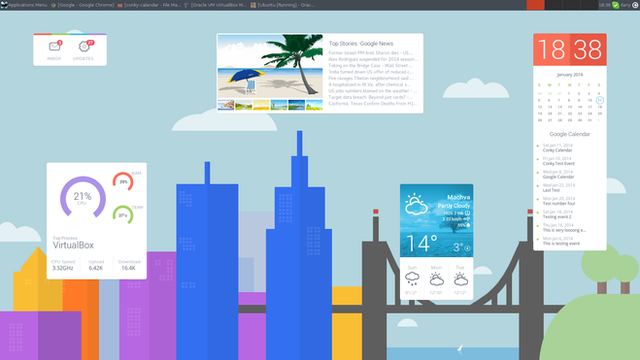Switch to Oracle VM VirtualBox Manager window

point(215,5)
